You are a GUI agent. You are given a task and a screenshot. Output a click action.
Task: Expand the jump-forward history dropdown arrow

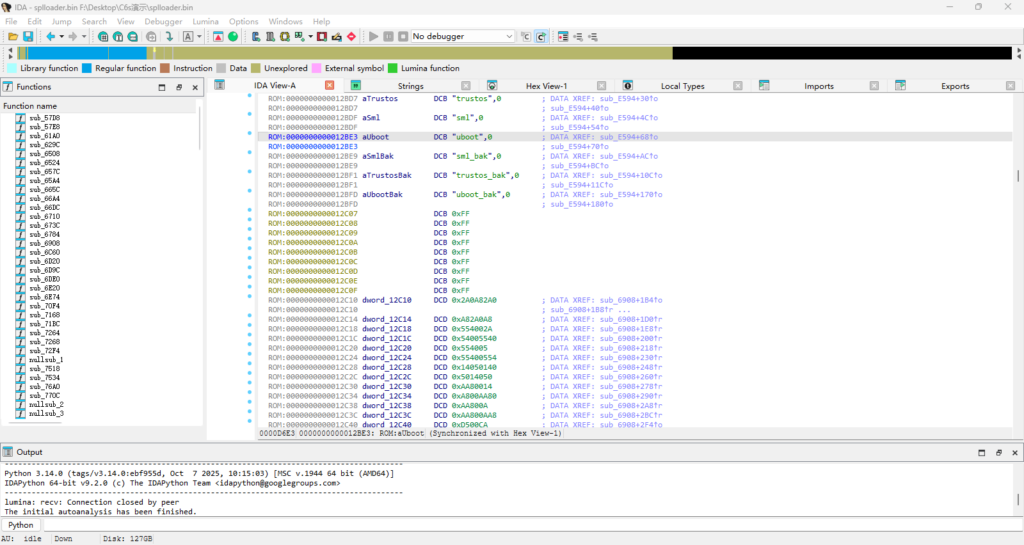click(x=86, y=37)
